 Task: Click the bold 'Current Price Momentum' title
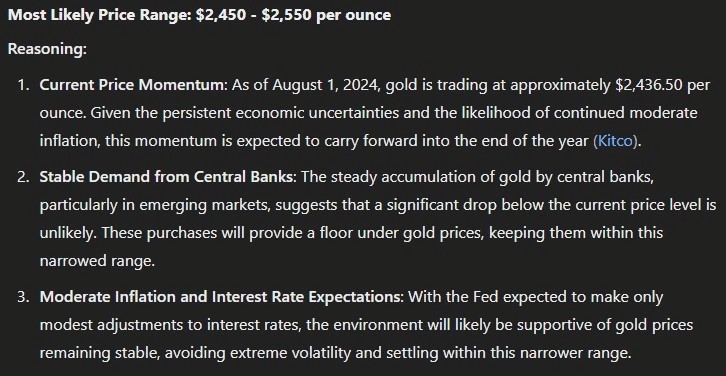click(x=131, y=85)
